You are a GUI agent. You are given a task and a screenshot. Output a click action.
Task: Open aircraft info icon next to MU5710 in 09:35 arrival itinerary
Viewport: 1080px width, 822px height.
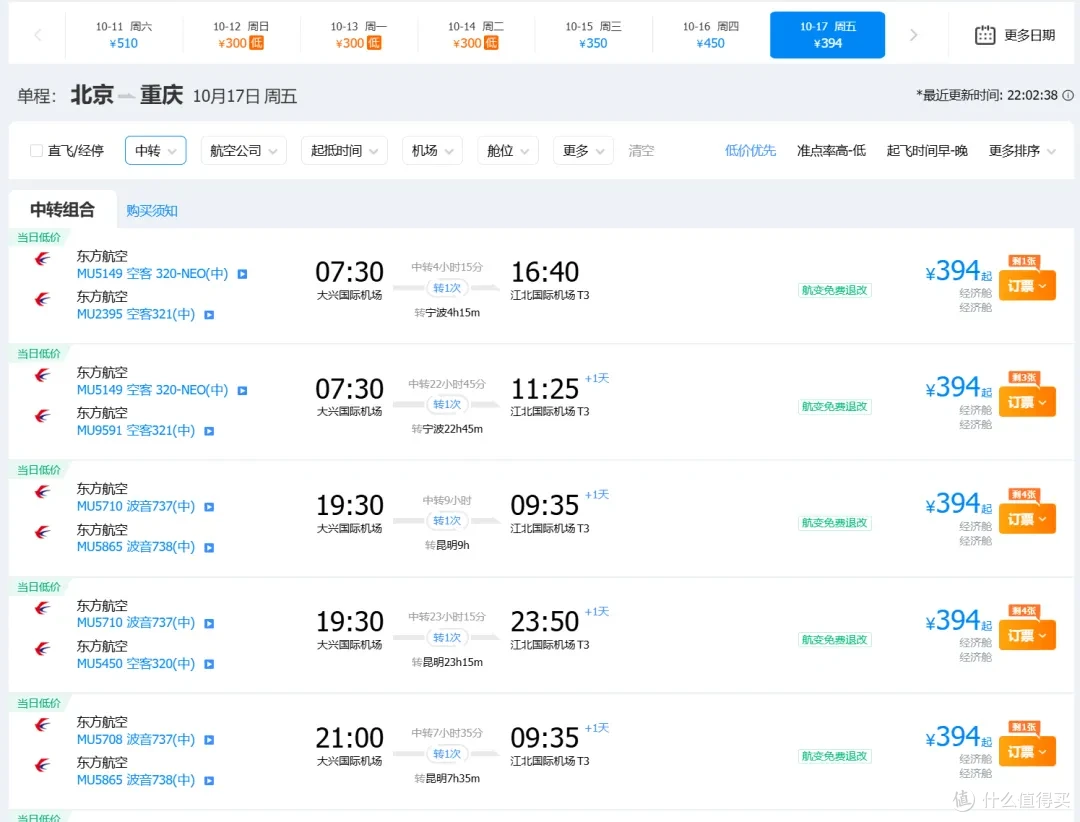(x=209, y=507)
